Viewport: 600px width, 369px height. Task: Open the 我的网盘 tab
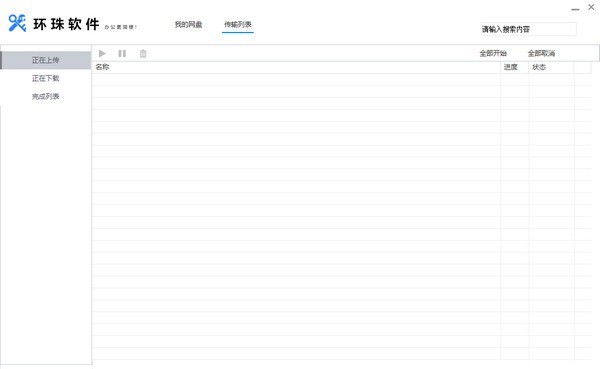pos(188,24)
